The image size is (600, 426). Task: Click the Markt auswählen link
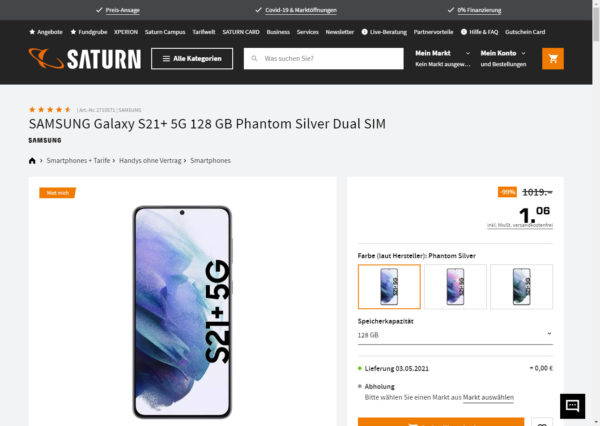coord(488,397)
